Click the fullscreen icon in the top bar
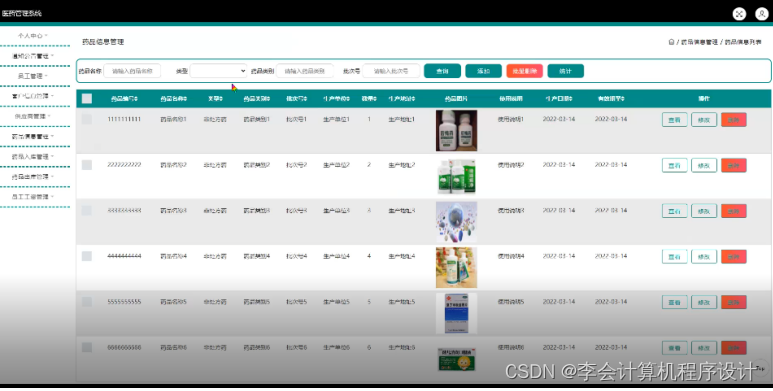This screenshot has height=391, width=773. click(739, 14)
